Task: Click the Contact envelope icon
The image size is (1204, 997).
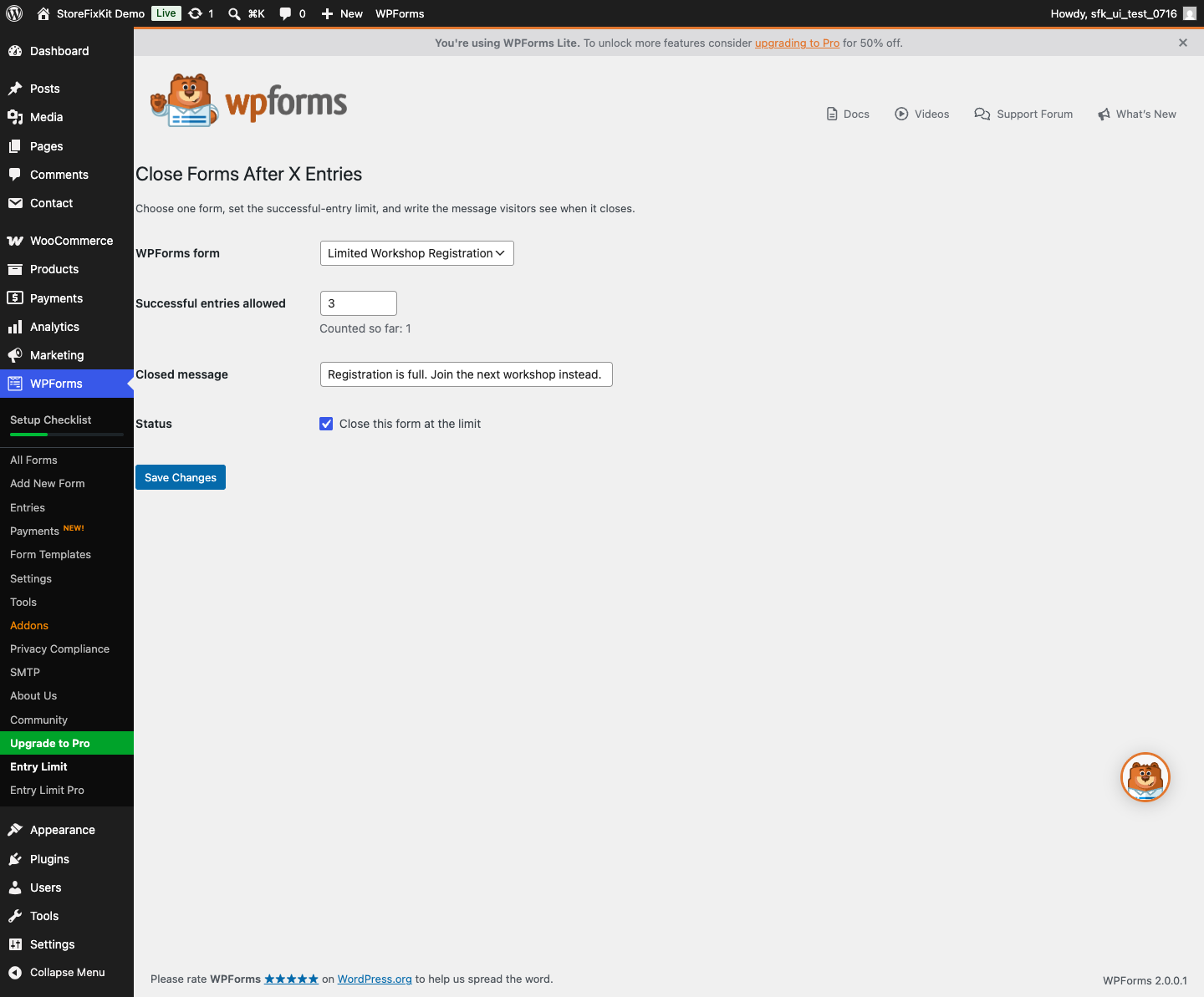Action: click(x=15, y=203)
